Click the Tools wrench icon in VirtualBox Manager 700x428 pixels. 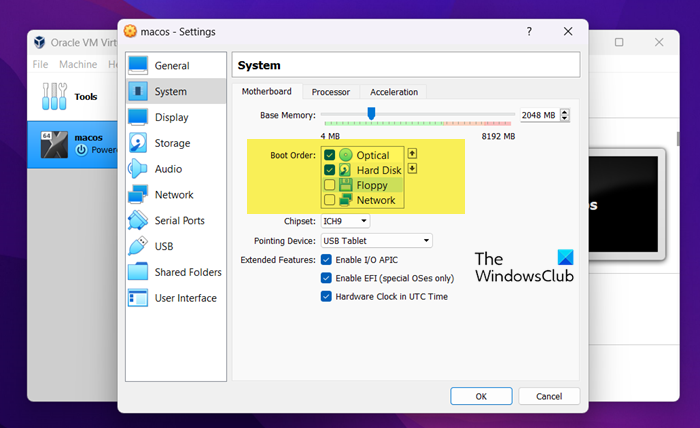click(x=54, y=96)
